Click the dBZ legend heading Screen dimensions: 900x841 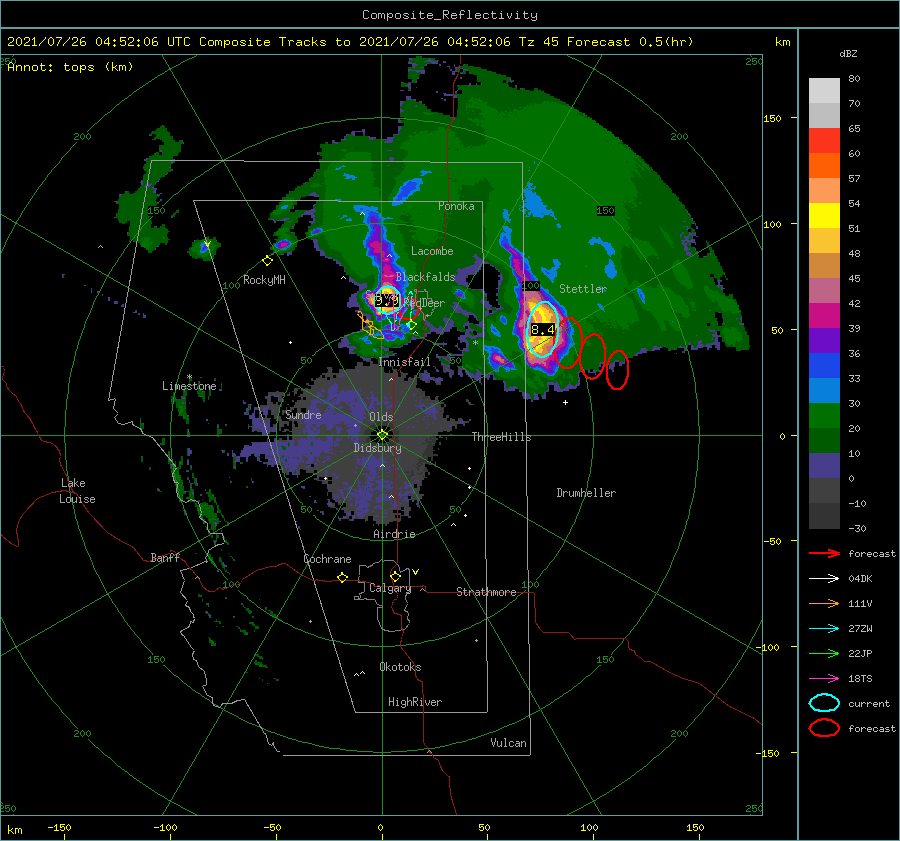pyautogui.click(x=848, y=54)
